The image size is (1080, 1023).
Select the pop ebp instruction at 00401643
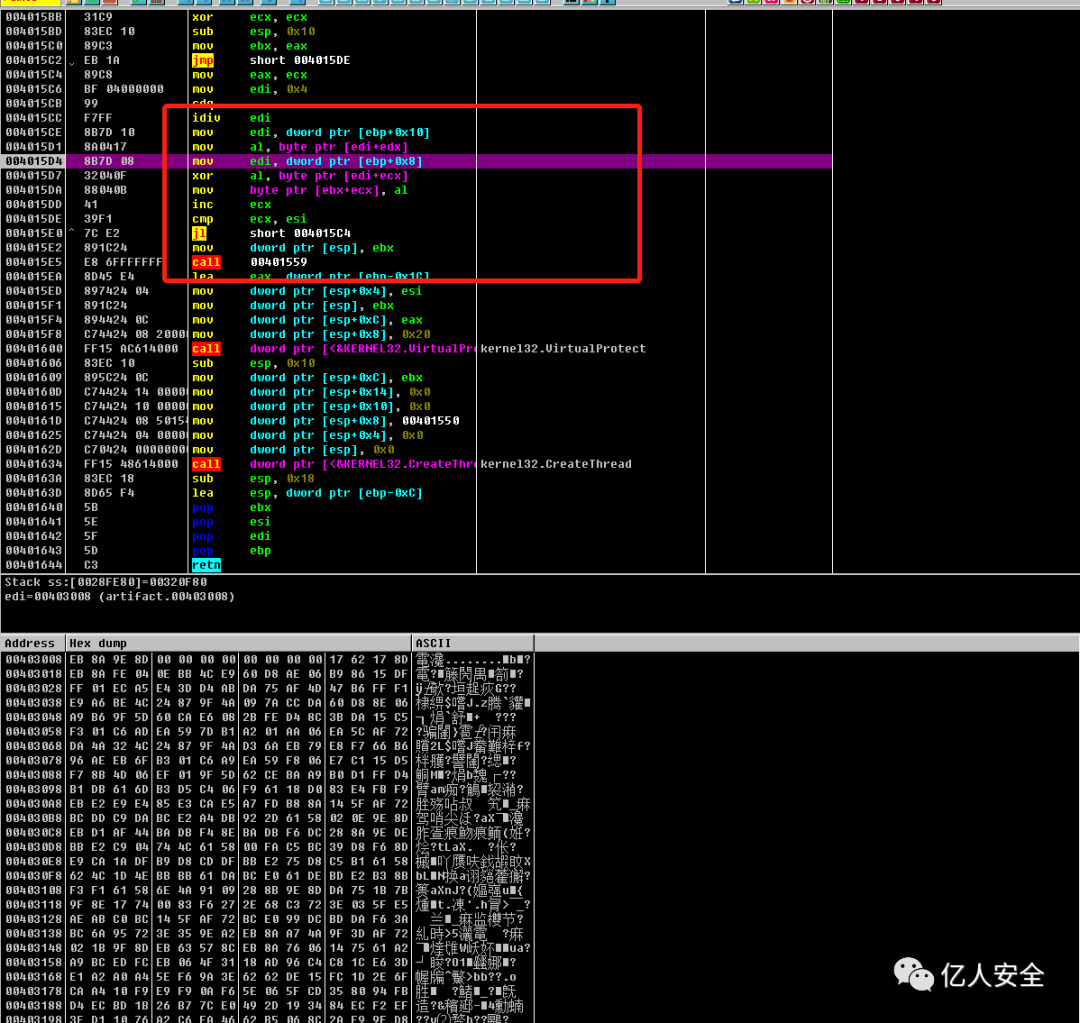point(231,552)
